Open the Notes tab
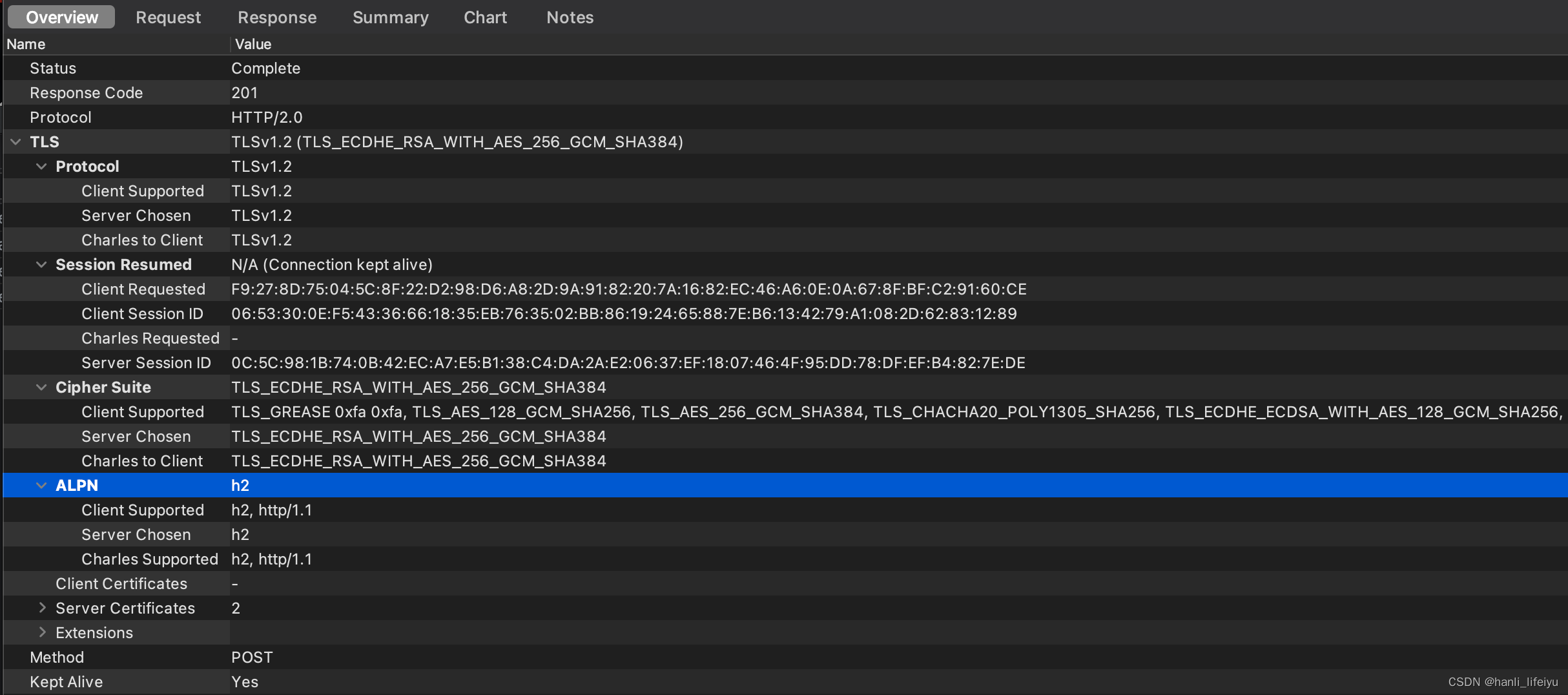 [570, 17]
